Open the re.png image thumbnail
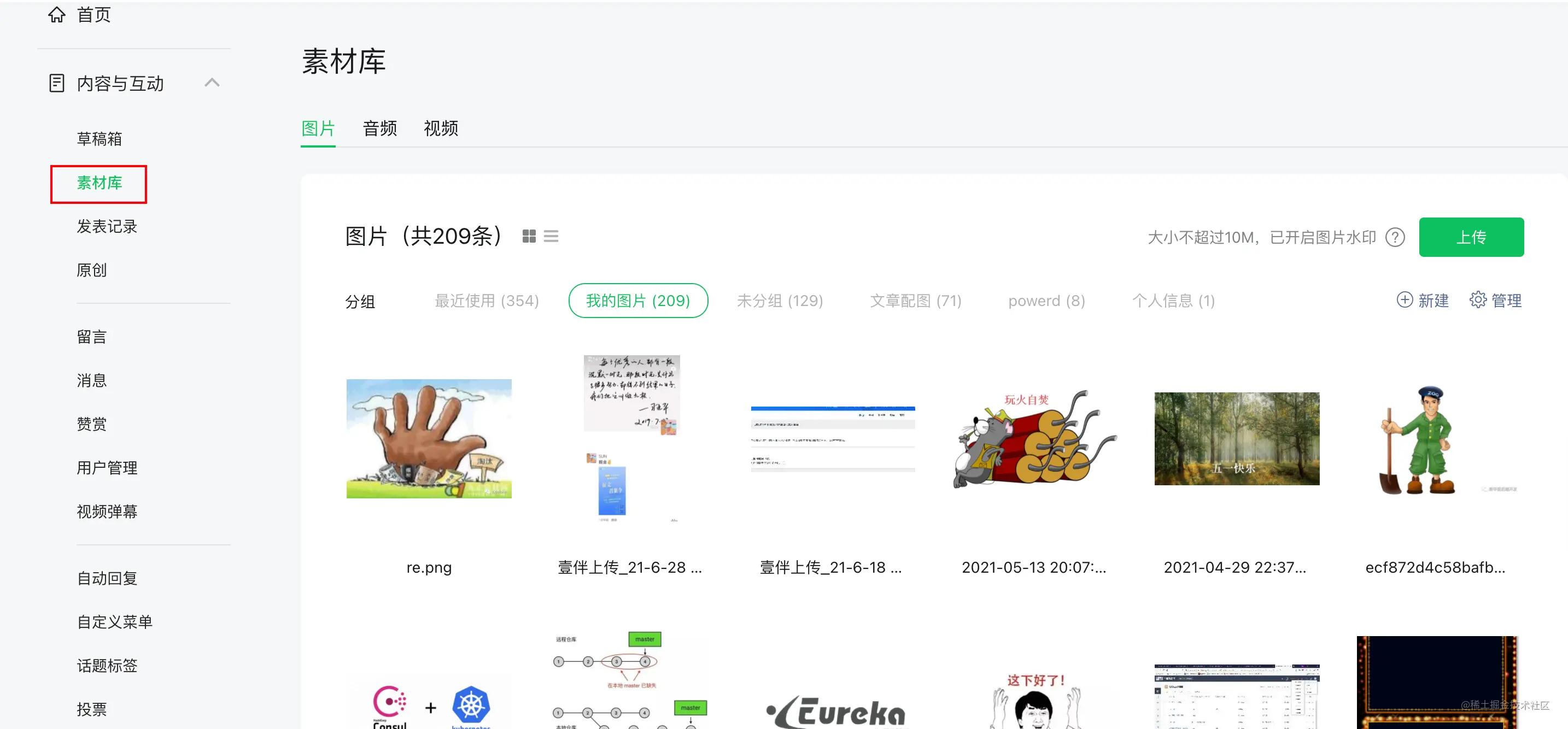The width and height of the screenshot is (1568, 729). tap(429, 438)
